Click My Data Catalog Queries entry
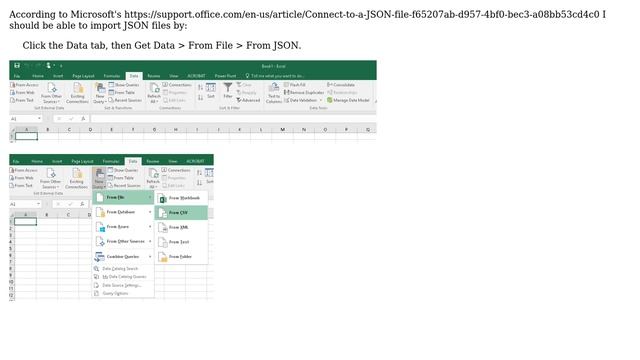 (x=123, y=277)
